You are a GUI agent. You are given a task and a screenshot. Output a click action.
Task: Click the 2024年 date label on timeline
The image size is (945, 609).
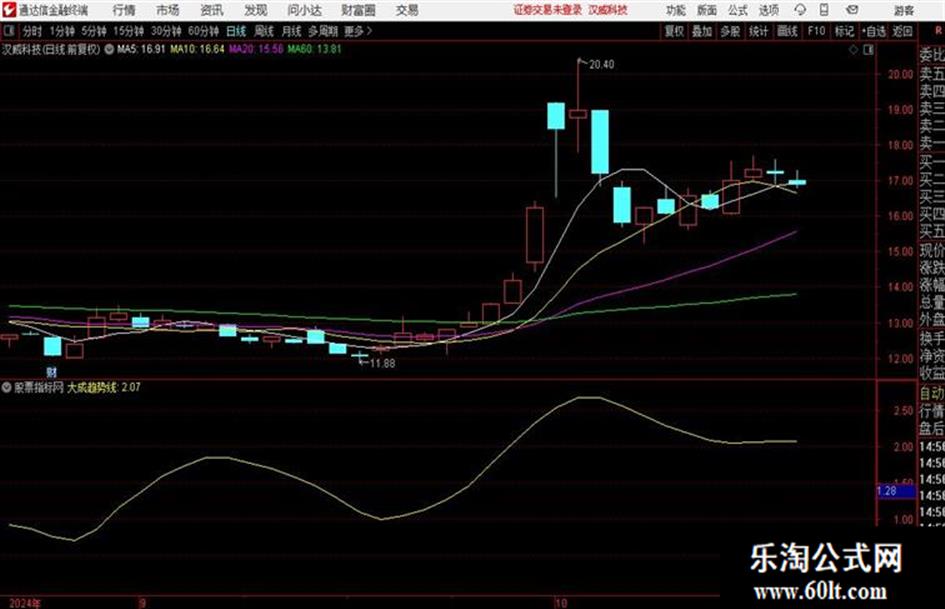coord(25,603)
